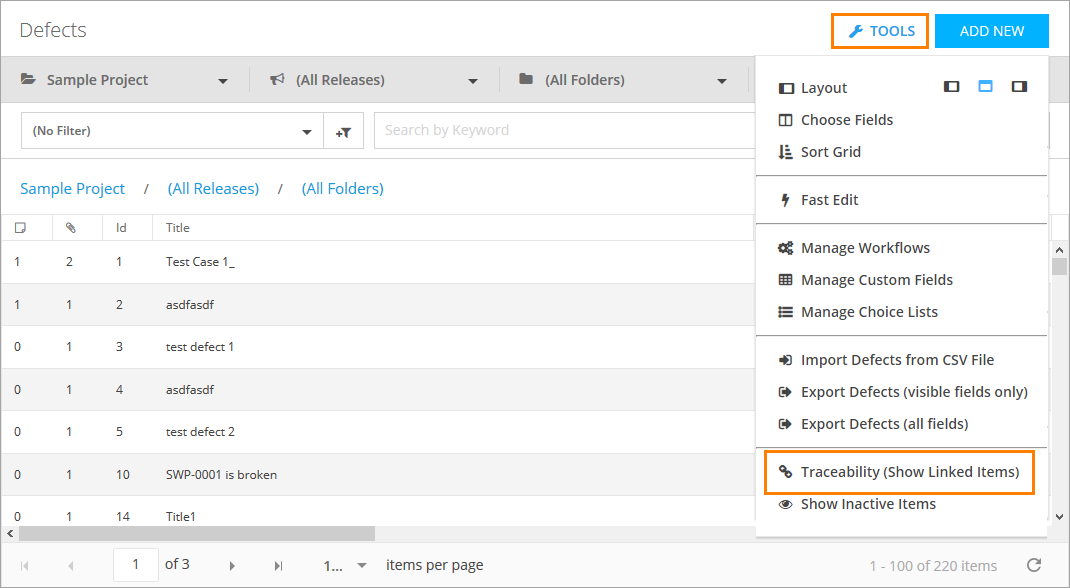Screen dimensions: 1070x588
Task: Toggle Show Inactive Items
Action: pyautogui.click(x=857, y=504)
